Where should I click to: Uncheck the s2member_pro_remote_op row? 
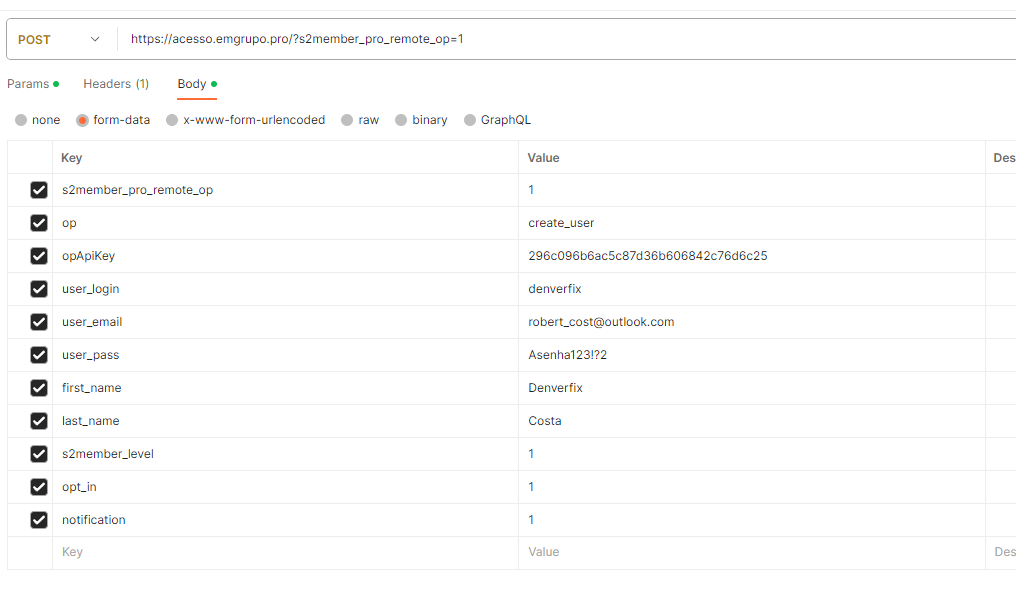coord(38,190)
